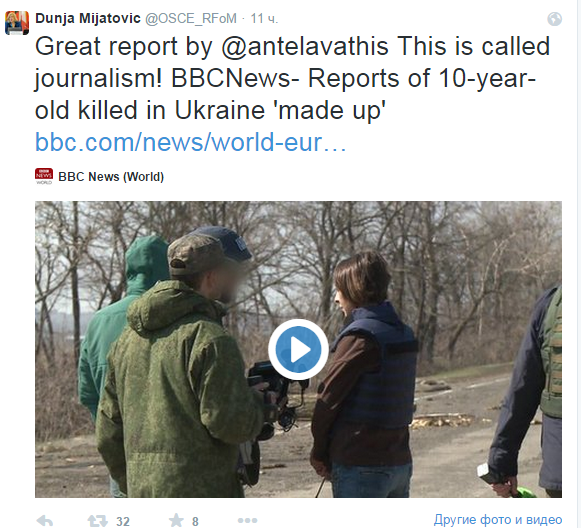
Task: Click the 11 ч. timestamp
Action: (264, 19)
